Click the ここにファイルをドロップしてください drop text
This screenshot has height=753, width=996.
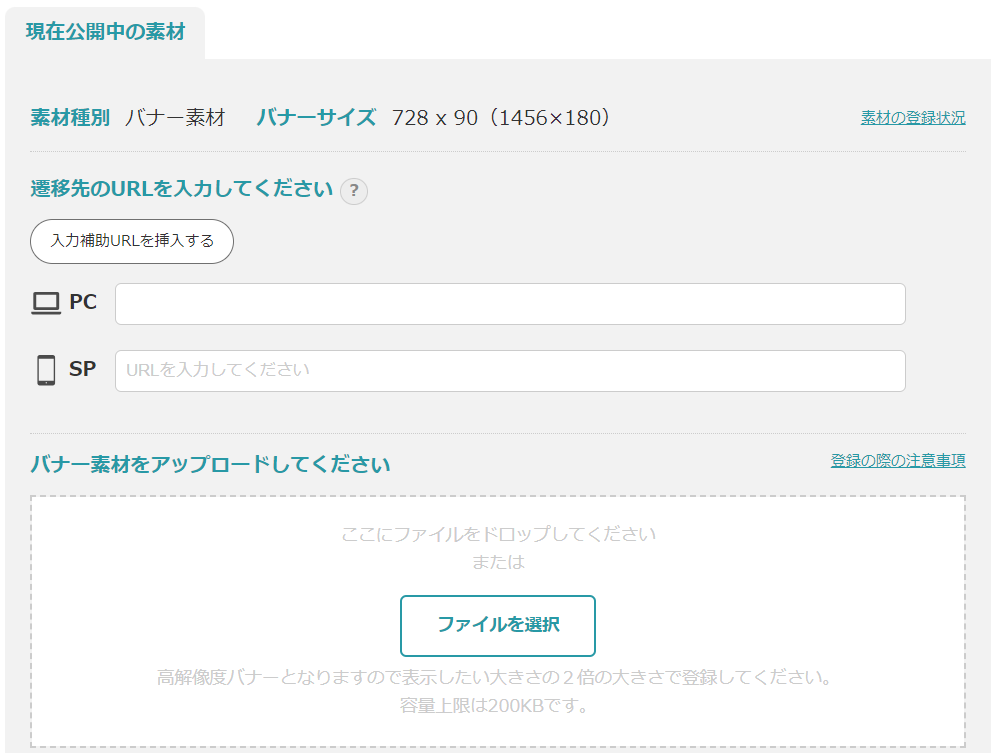tap(498, 534)
